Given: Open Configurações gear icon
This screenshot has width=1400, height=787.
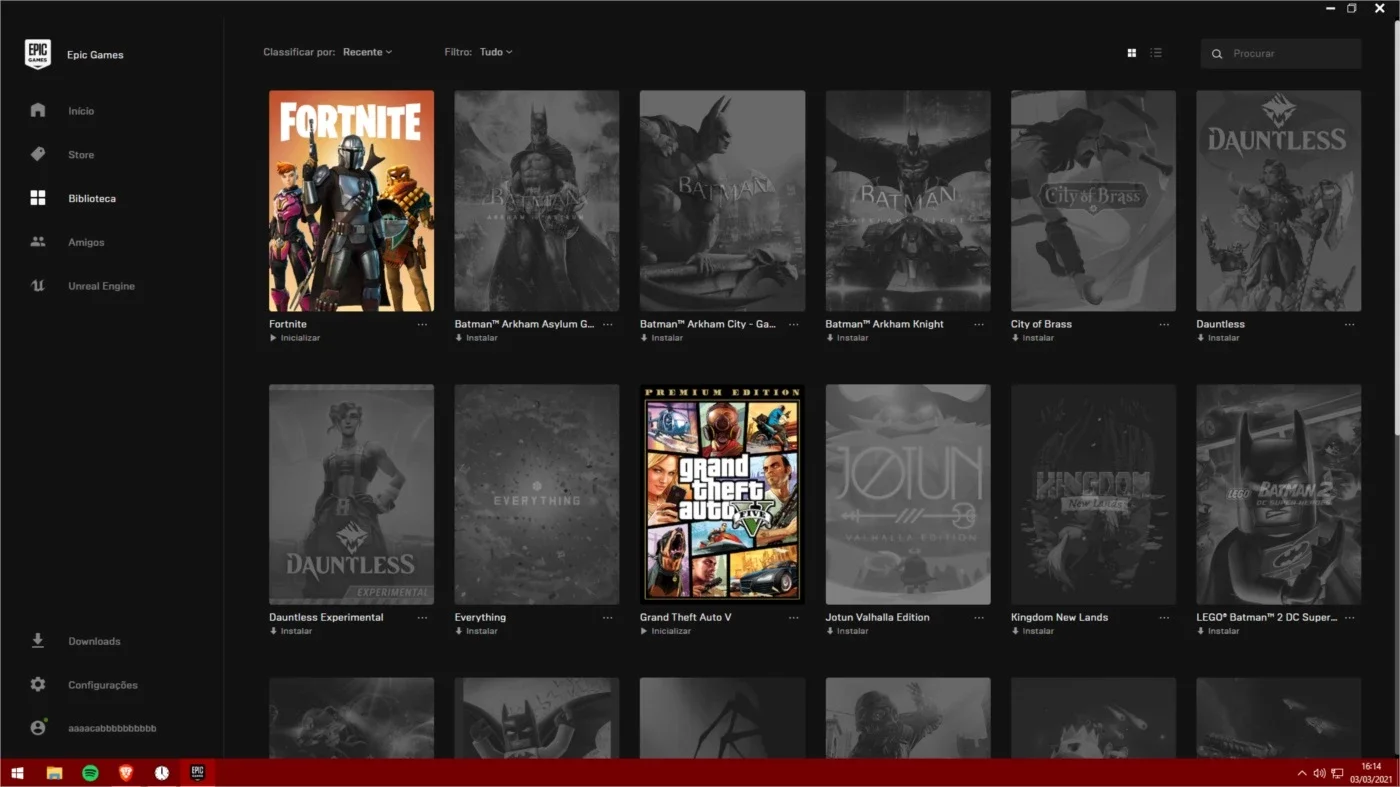Looking at the screenshot, I should coord(38,685).
